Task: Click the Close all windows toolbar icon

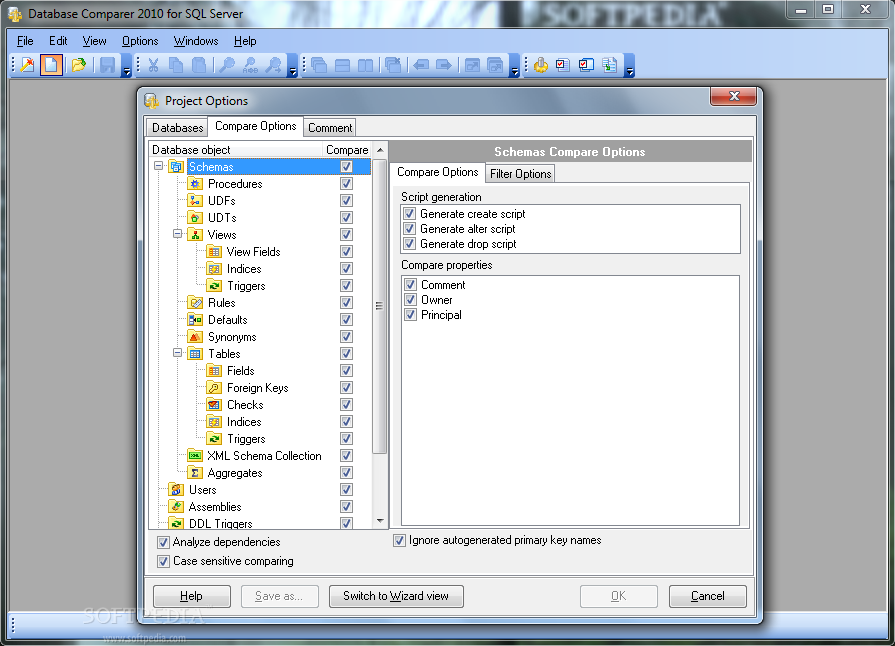Action: coord(393,65)
